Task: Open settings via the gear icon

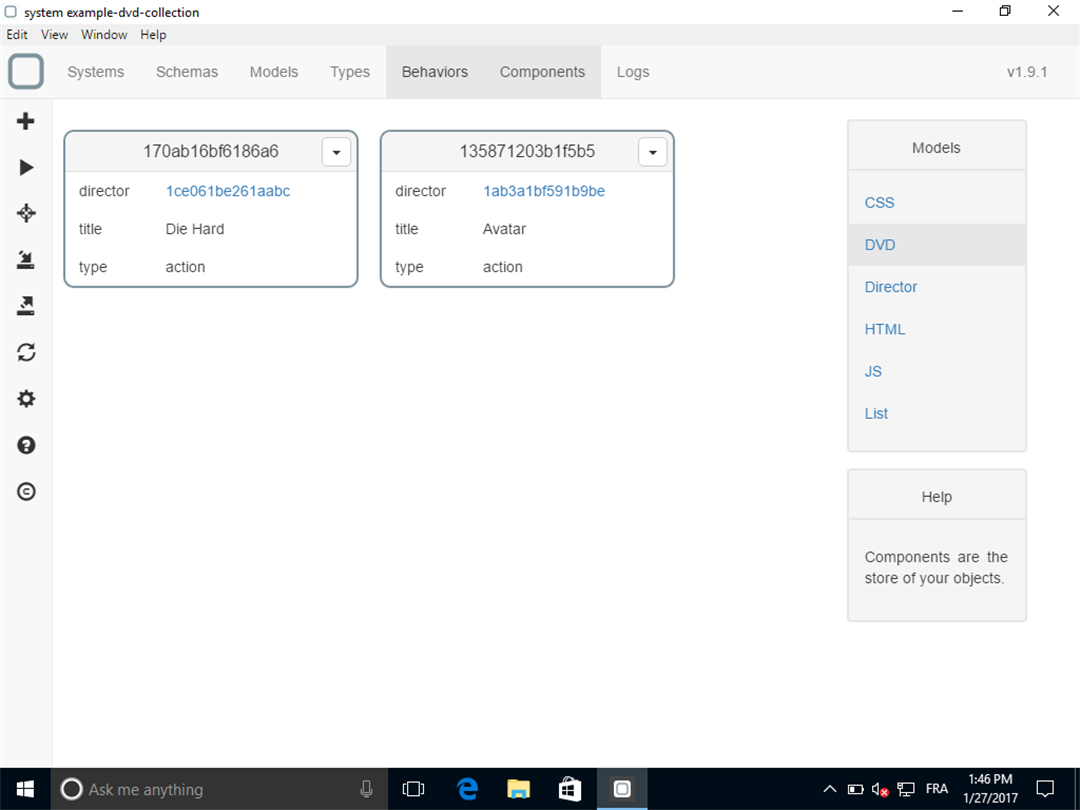Action: 26,399
